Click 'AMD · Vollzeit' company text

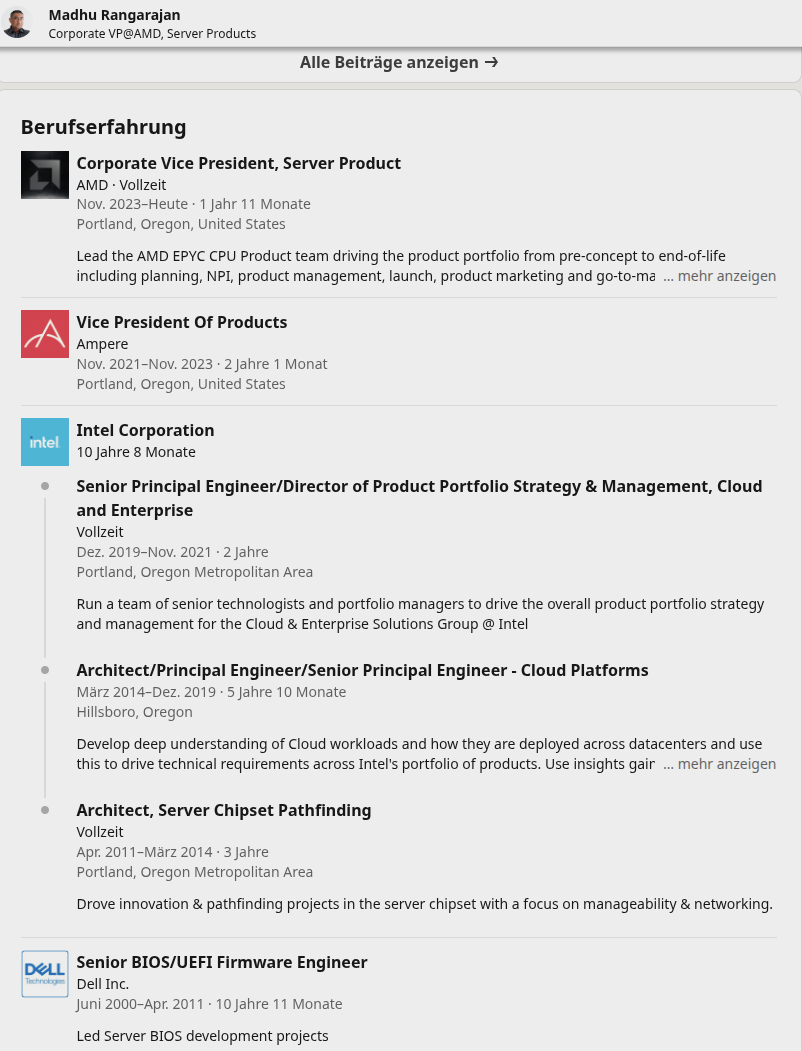[121, 185]
